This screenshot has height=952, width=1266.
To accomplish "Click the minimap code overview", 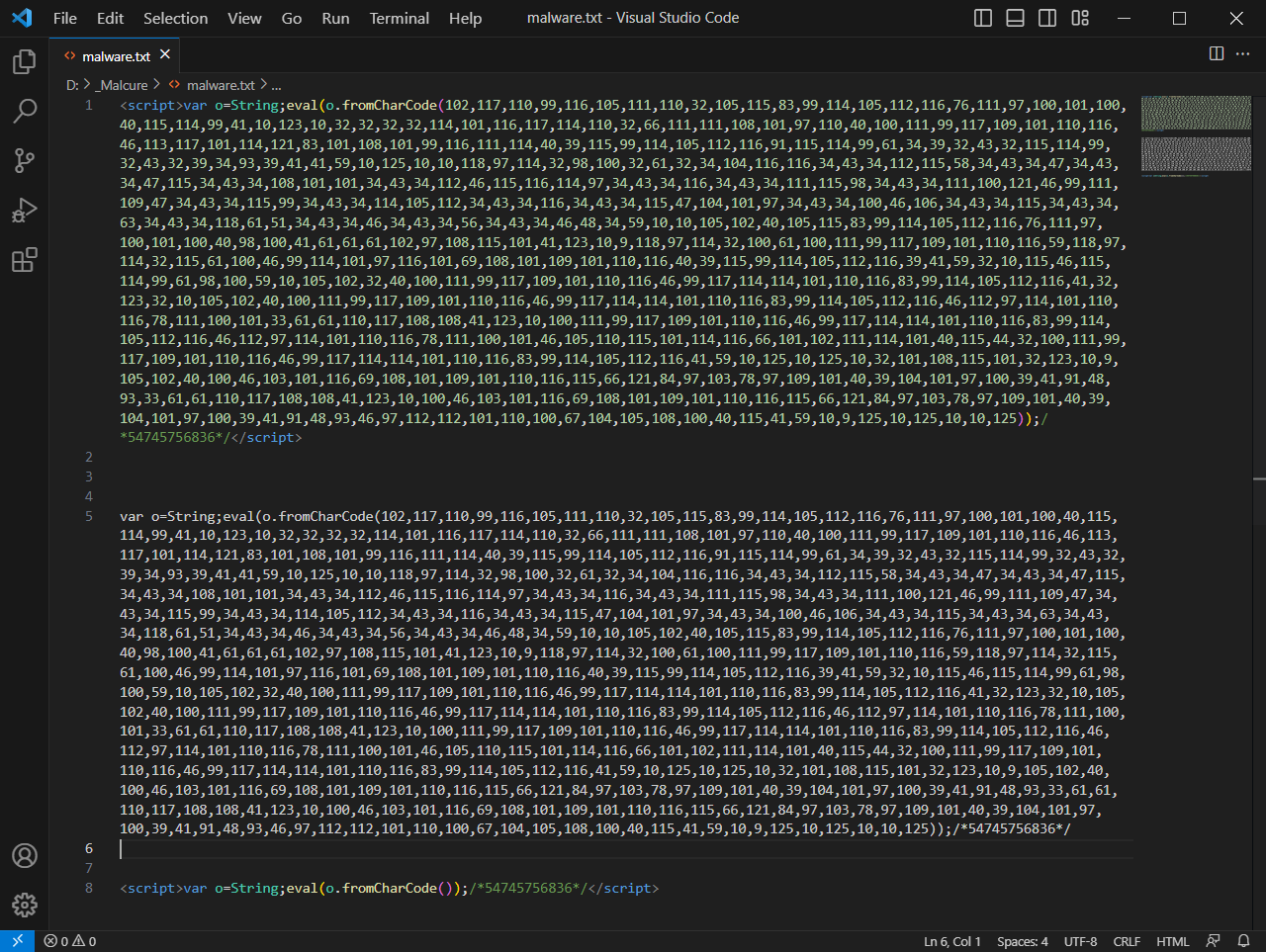I will [1196, 135].
